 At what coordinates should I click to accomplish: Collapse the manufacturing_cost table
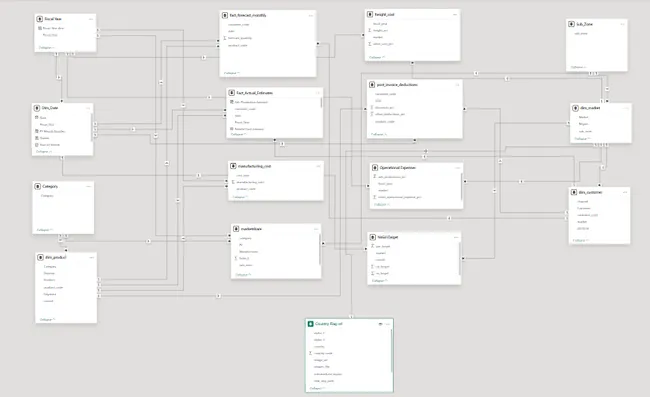tap(240, 197)
